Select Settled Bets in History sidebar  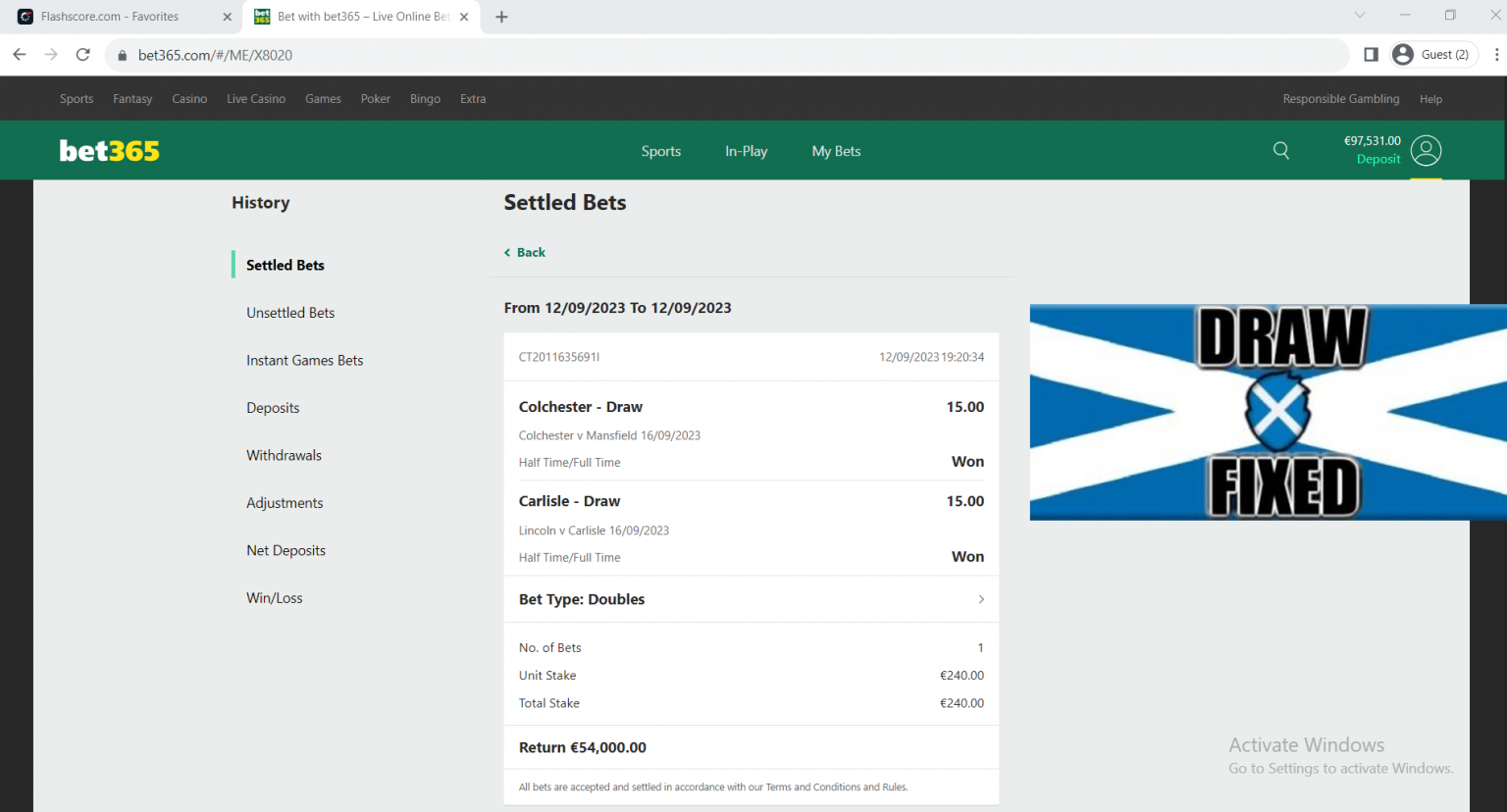(286, 265)
